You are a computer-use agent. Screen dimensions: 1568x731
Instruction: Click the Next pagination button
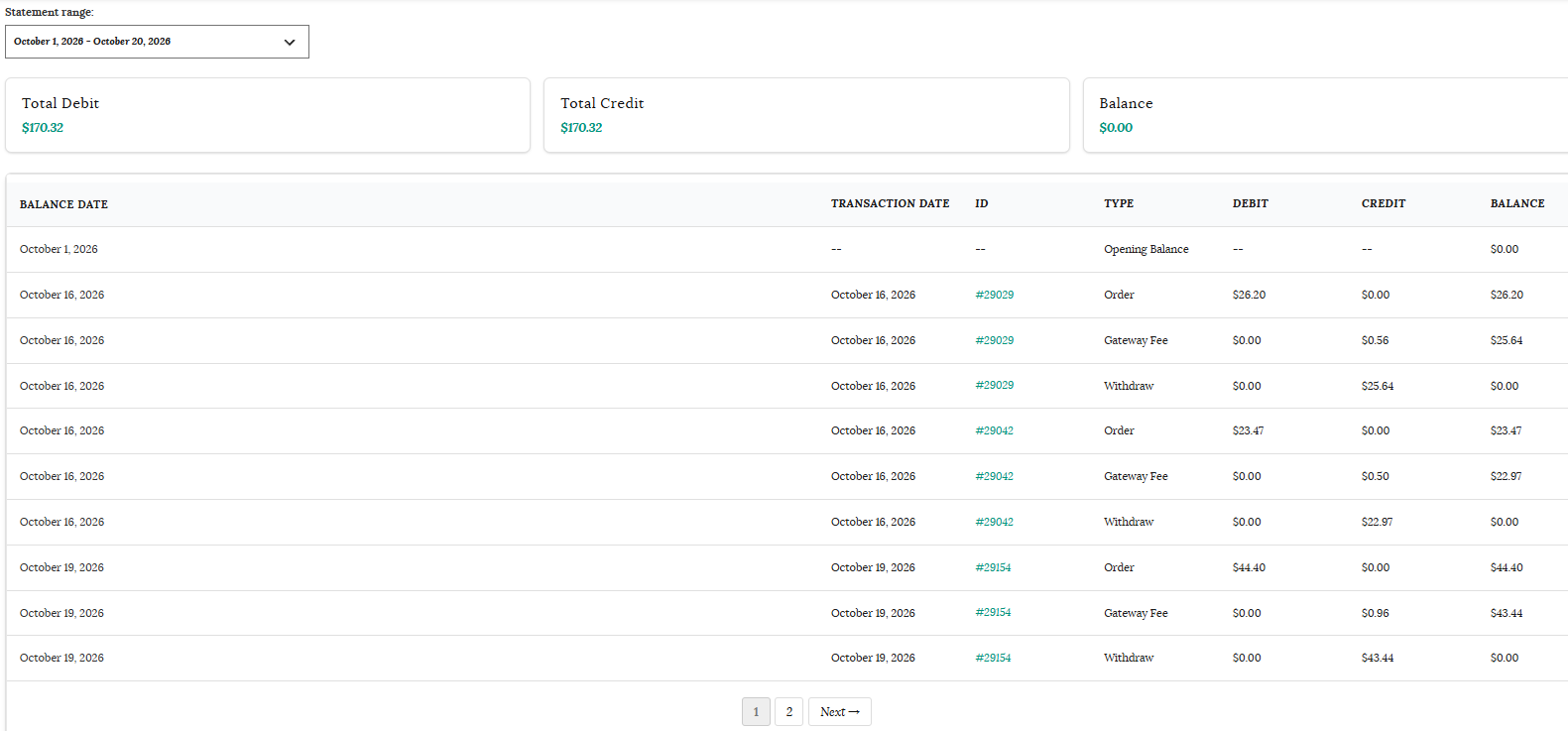pos(840,712)
